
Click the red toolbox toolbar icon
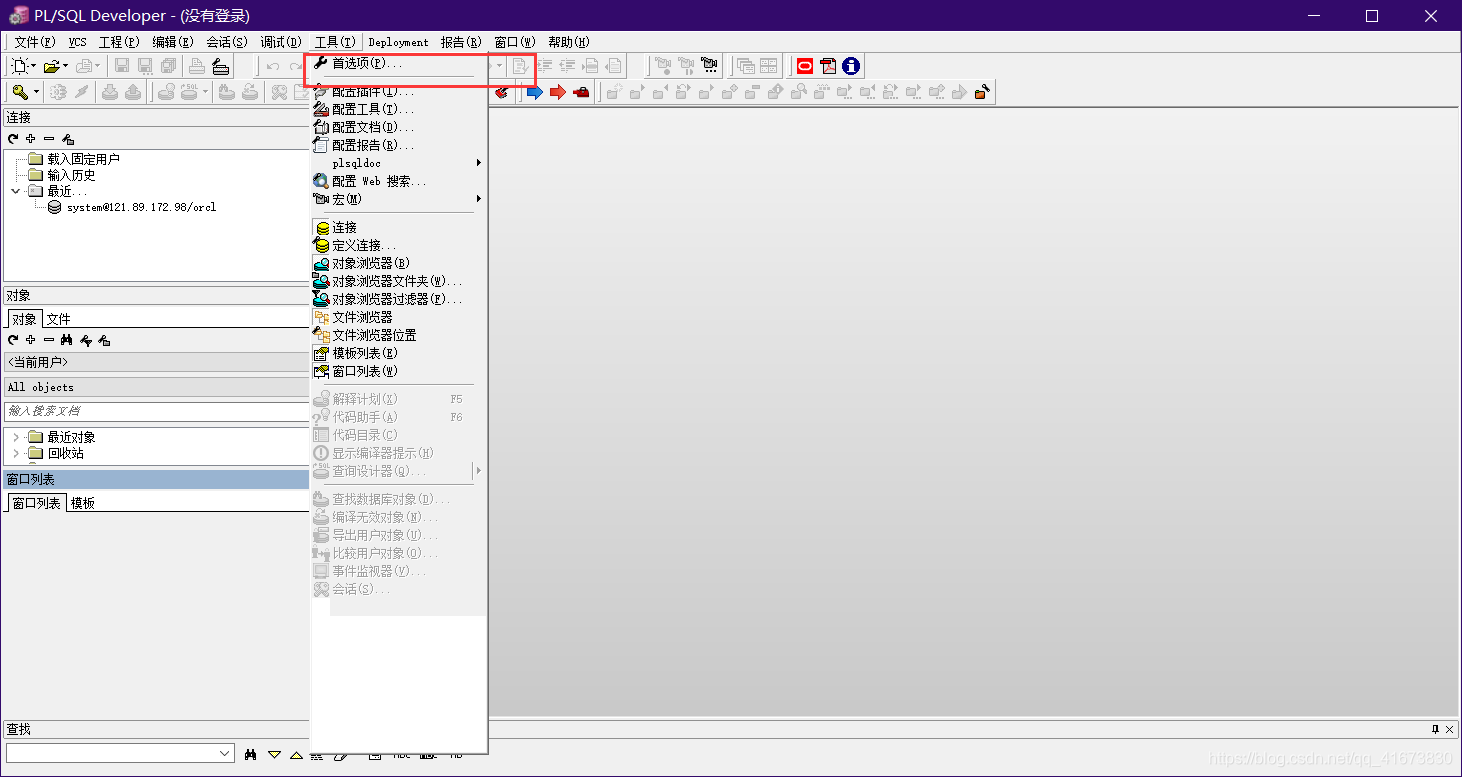click(x=581, y=92)
